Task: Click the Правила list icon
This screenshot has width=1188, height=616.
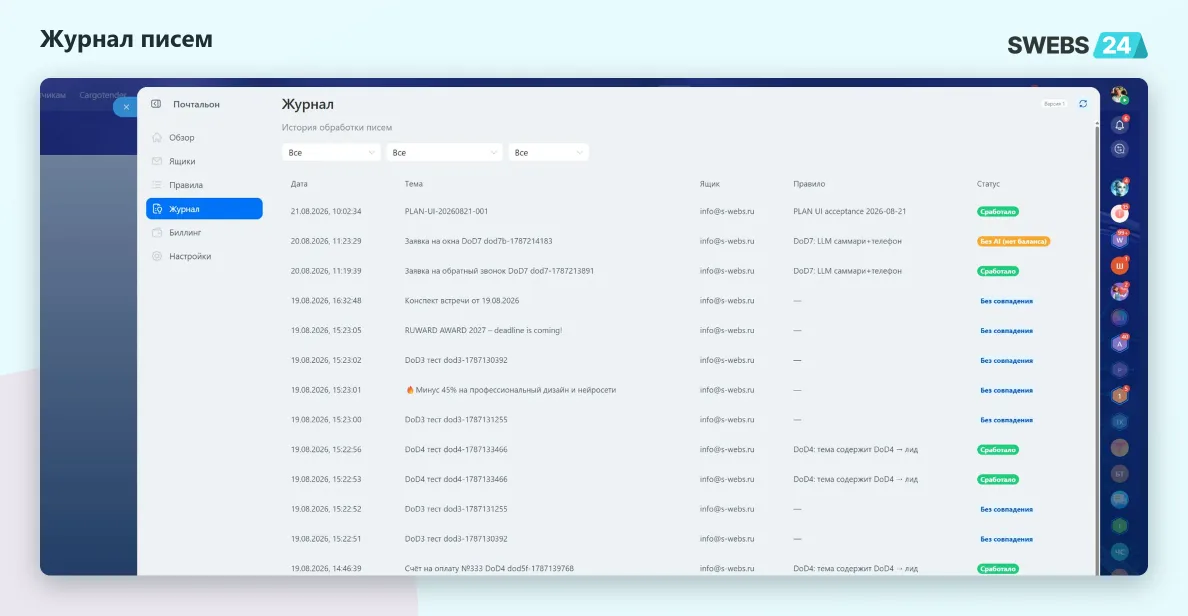Action: coord(157,185)
